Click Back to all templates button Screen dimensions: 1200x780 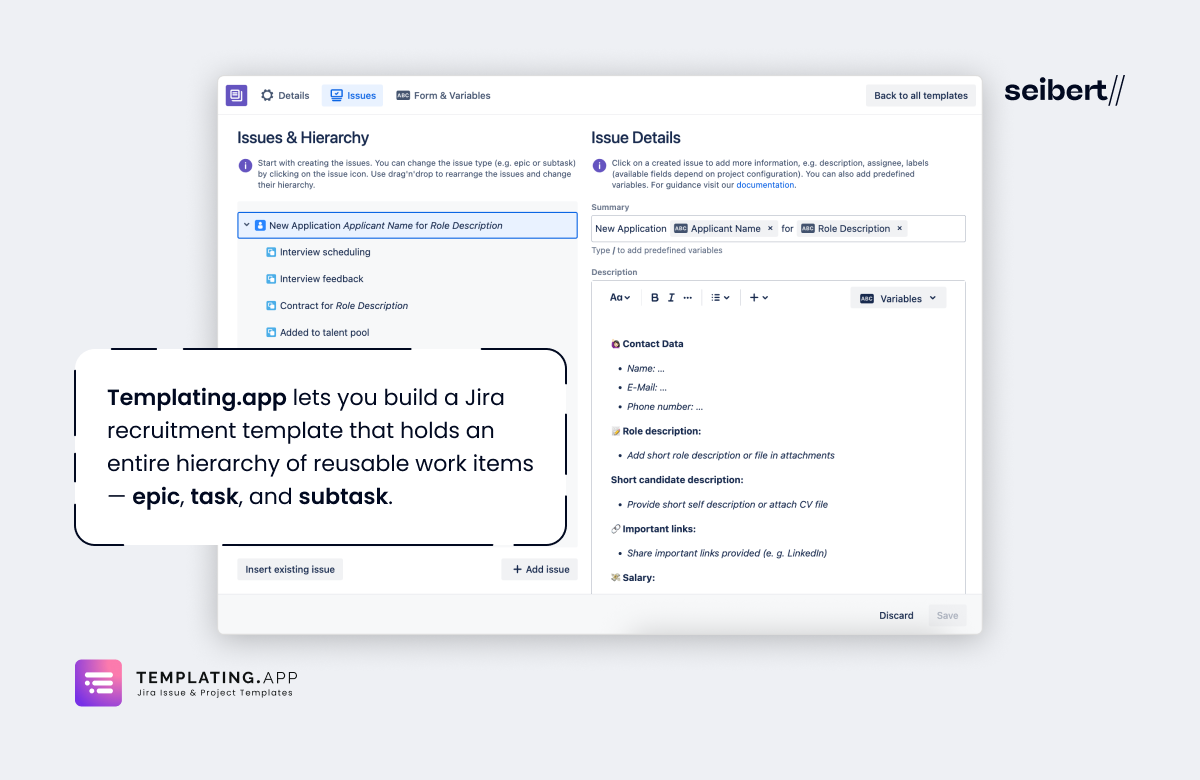(x=921, y=95)
